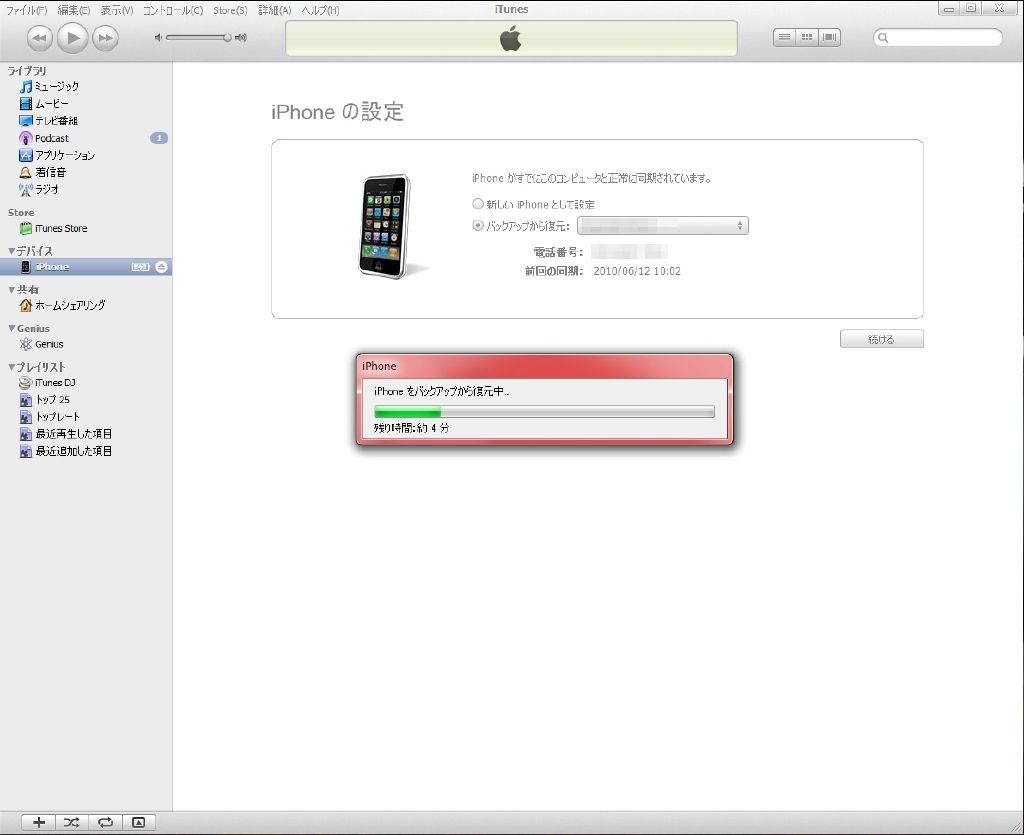Toggle shuffle mode

(x=72, y=823)
